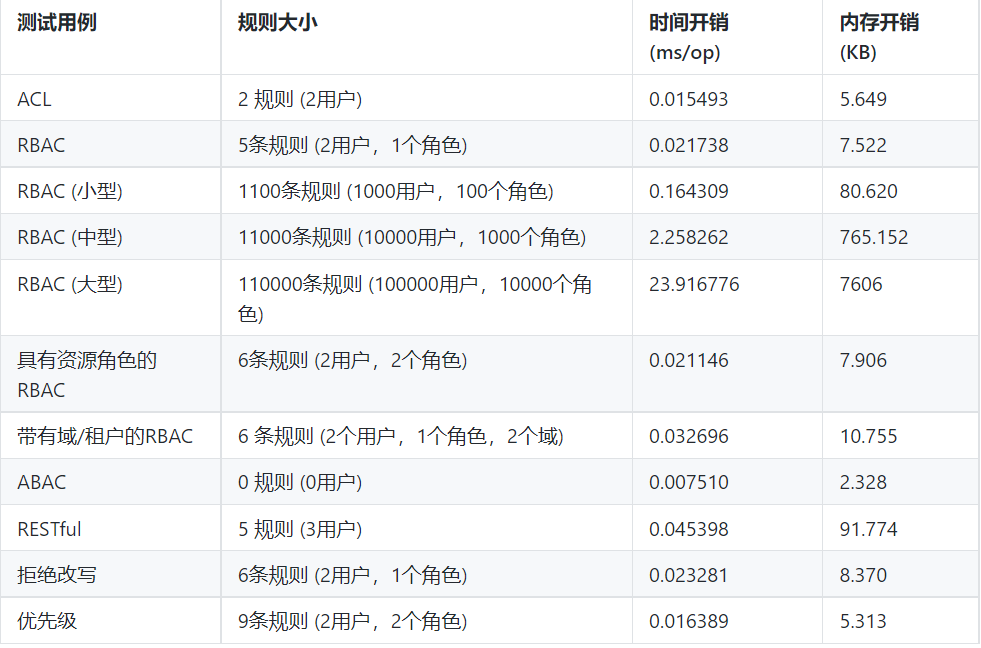Select the 1100条规则 rule size cell
Viewport: 981px width, 648px height.
tap(396, 191)
